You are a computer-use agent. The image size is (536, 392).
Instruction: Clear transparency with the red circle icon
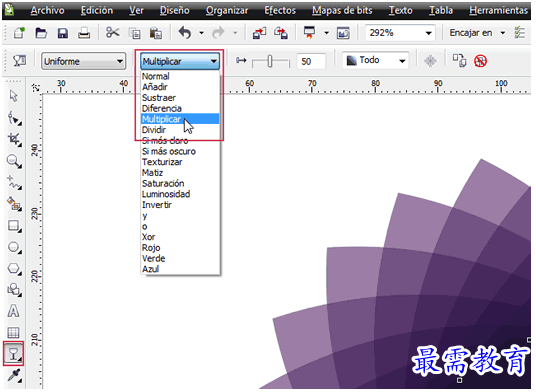[x=480, y=61]
